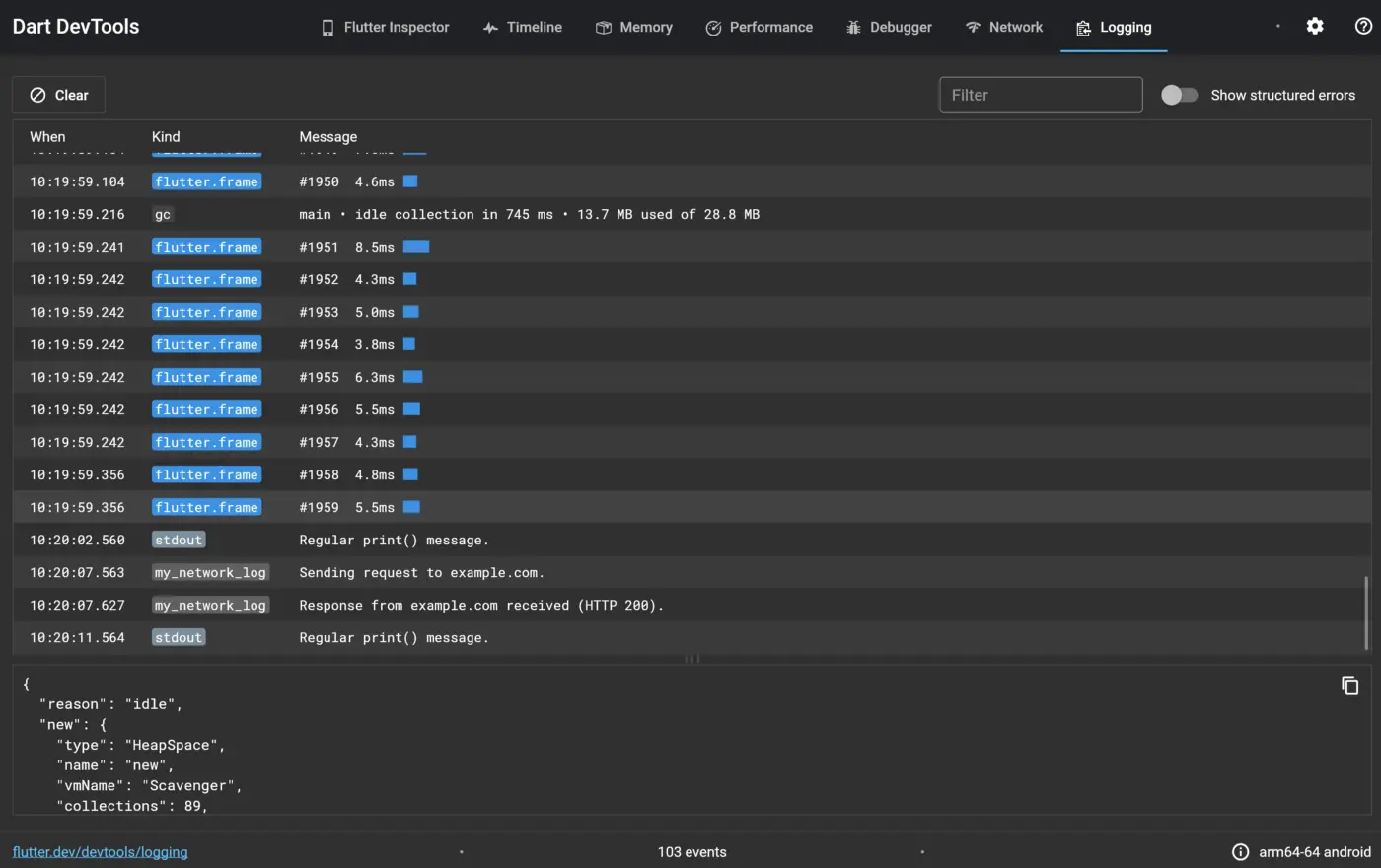Screen dimensions: 1381x868
Task: Open the flutter.dev/devtools/logging link
Action: tap(100, 852)
